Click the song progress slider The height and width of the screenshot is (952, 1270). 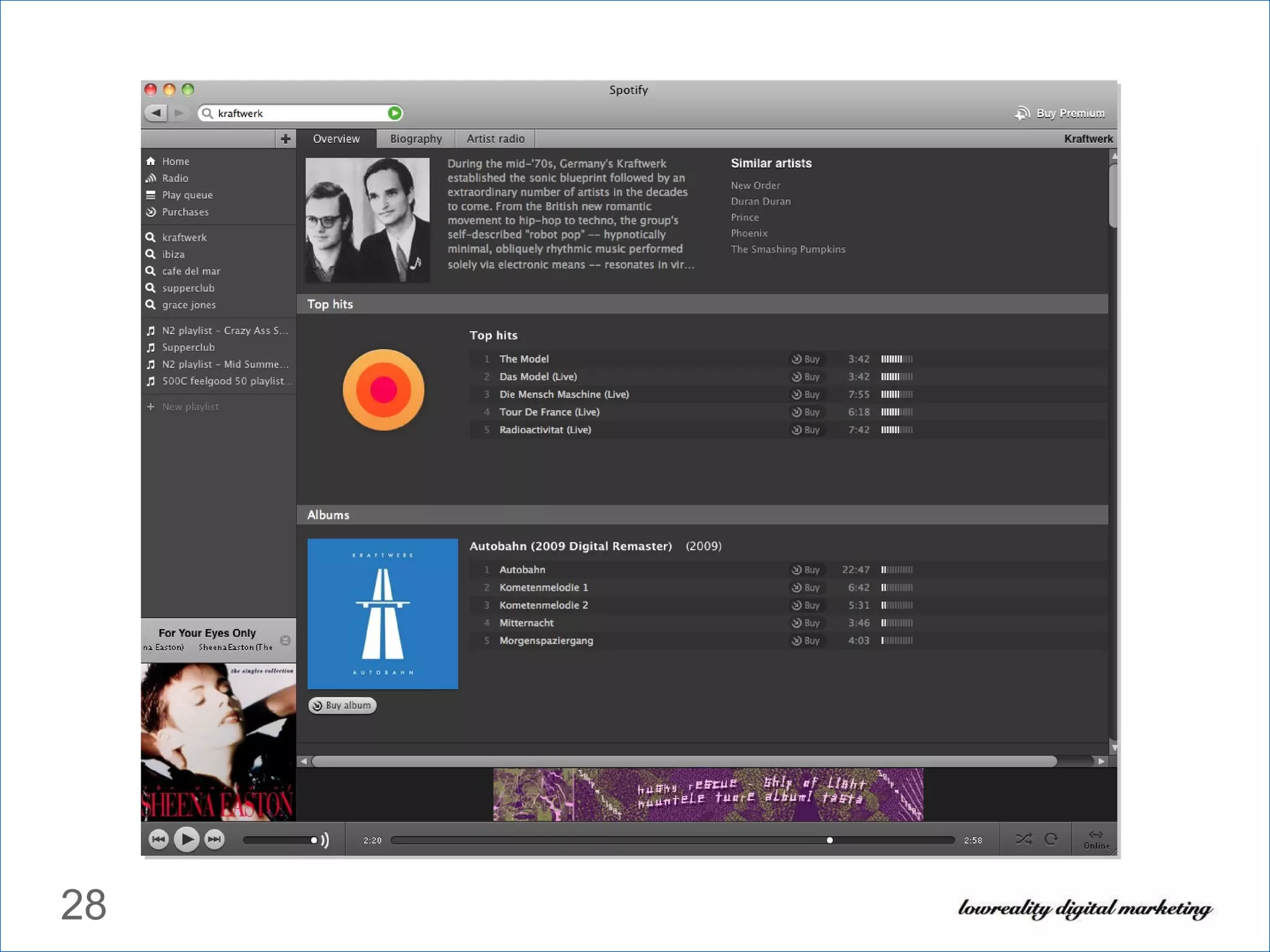tap(672, 840)
